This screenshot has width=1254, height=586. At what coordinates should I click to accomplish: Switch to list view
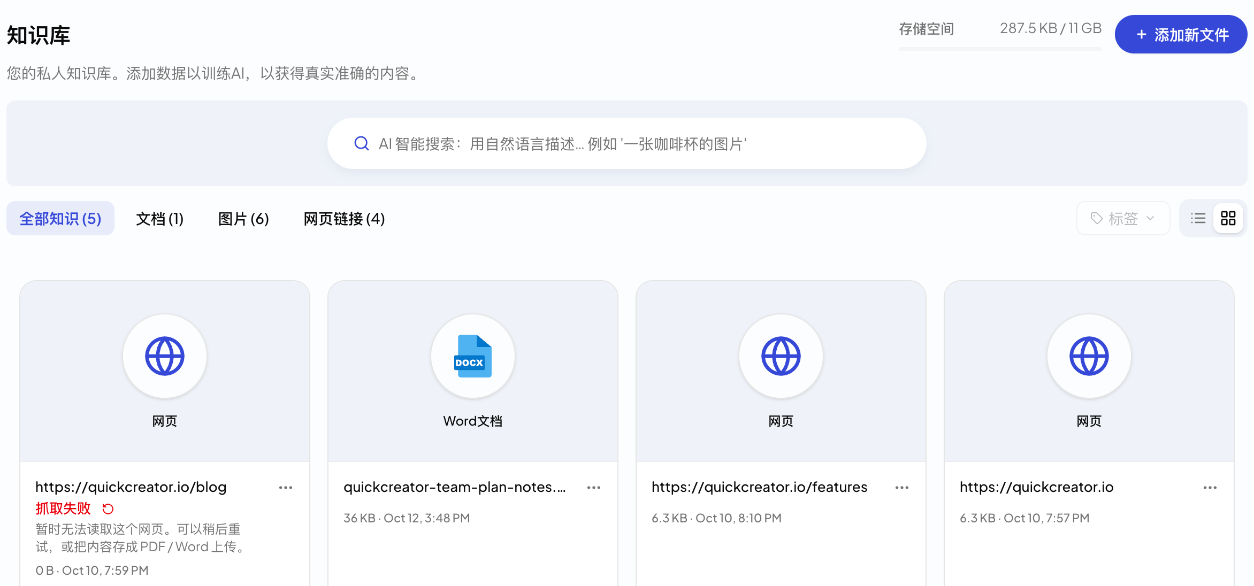pyautogui.click(x=1198, y=218)
